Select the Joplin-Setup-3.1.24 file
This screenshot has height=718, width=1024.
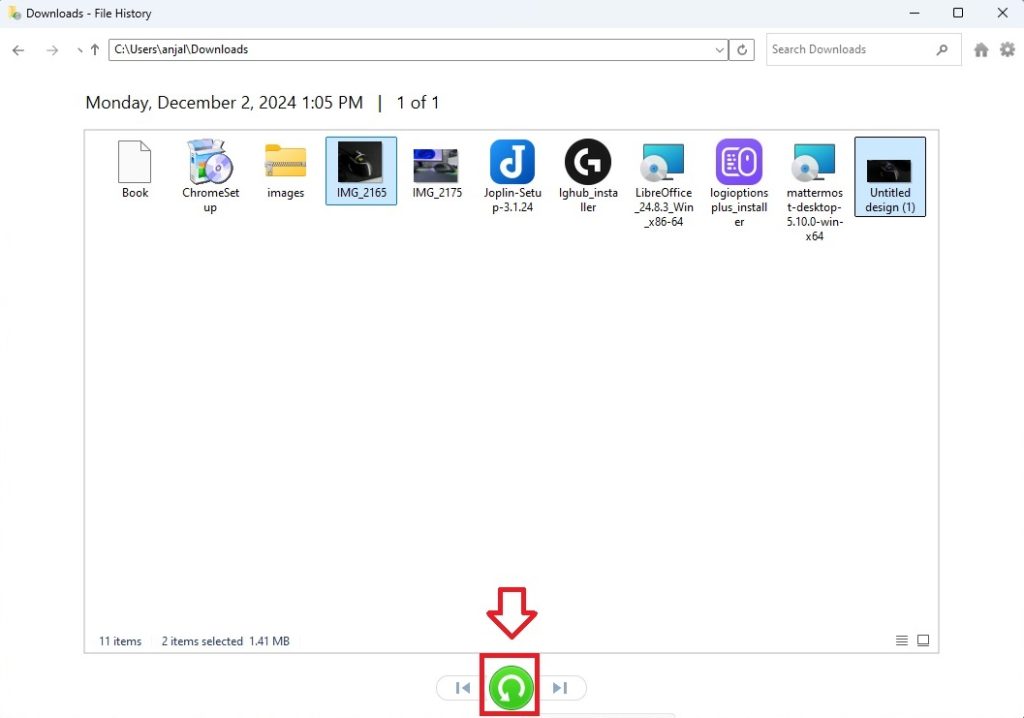tap(512, 176)
